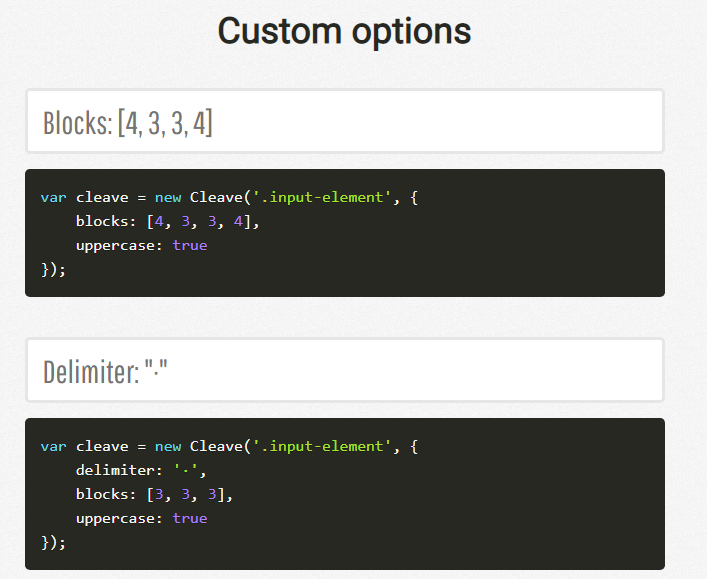Click the "blocks: [4, 3, 3, 4]" code line
The width and height of the screenshot is (707, 579).
point(167,221)
